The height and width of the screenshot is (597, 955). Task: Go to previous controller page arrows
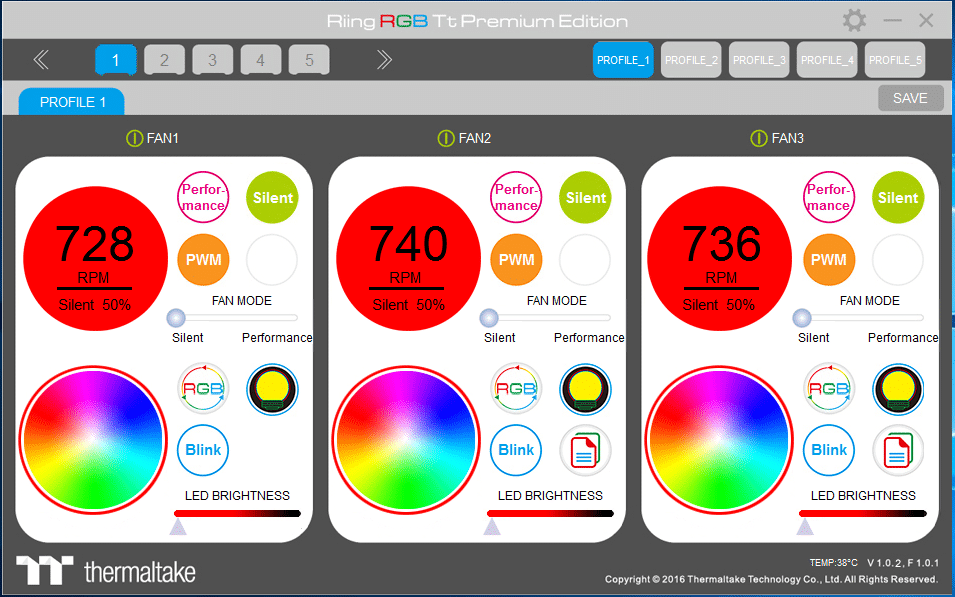point(41,60)
